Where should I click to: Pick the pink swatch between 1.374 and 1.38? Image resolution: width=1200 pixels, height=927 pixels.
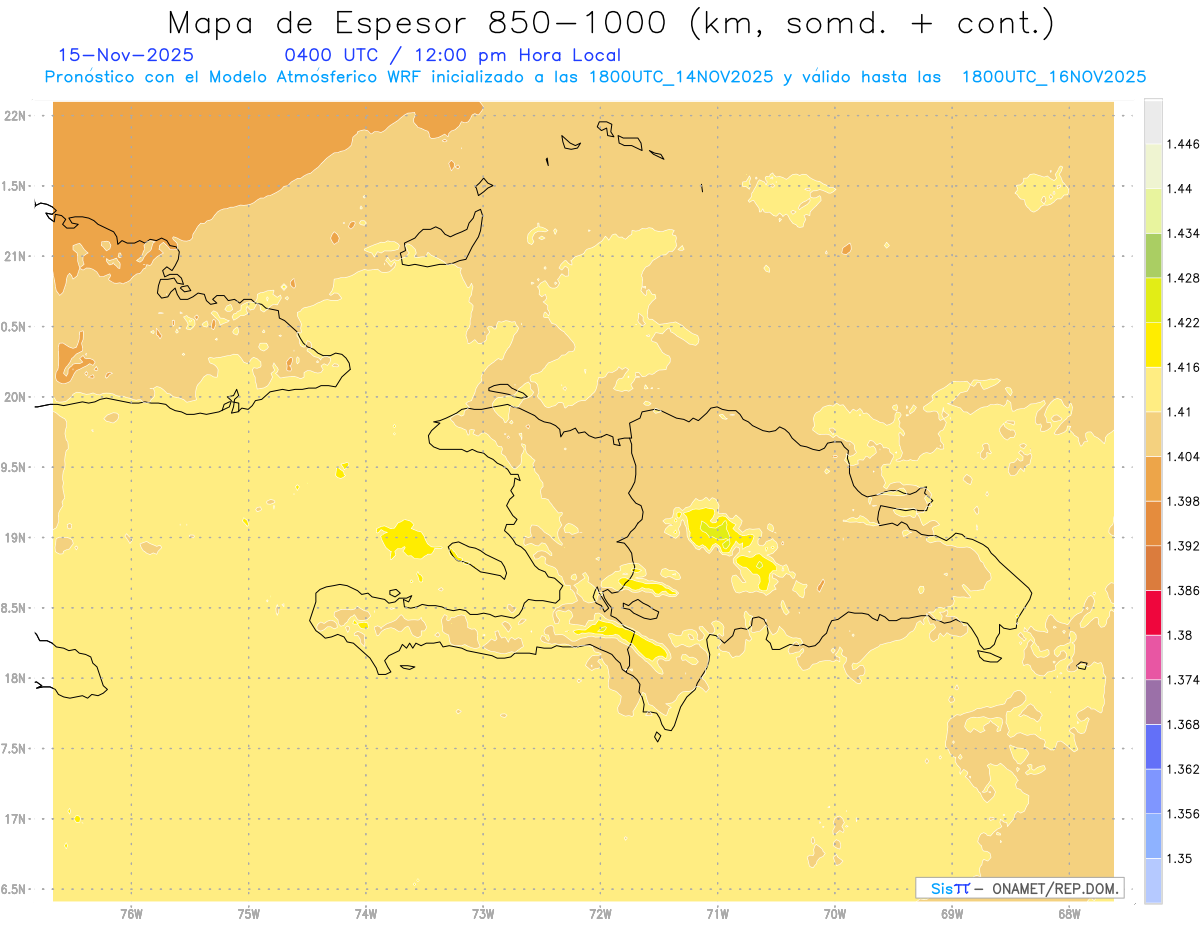1153,657
